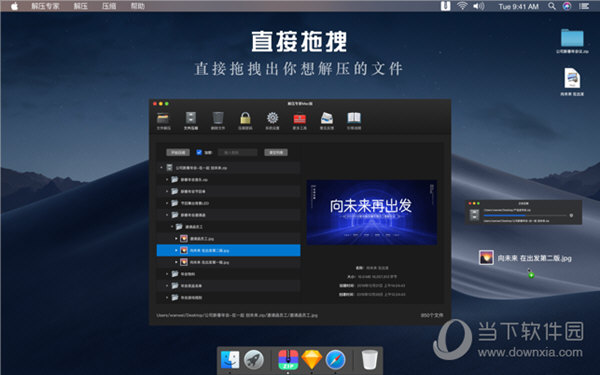Click the Siri icon in menu bar

(x=567, y=6)
